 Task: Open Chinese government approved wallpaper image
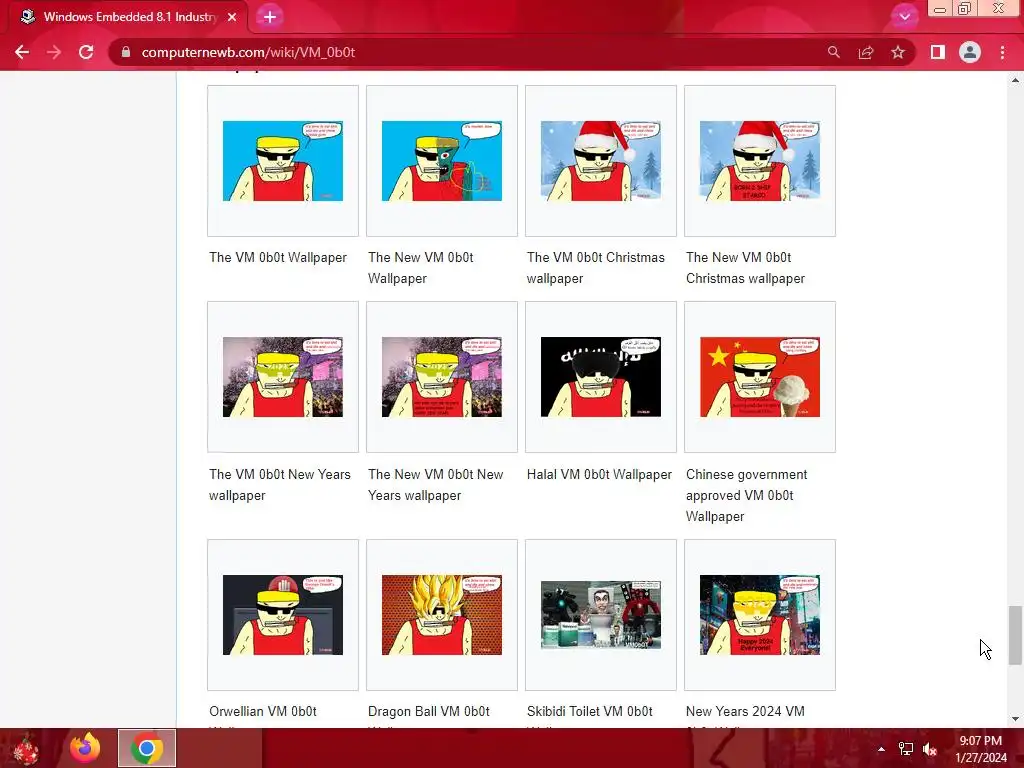tap(760, 377)
